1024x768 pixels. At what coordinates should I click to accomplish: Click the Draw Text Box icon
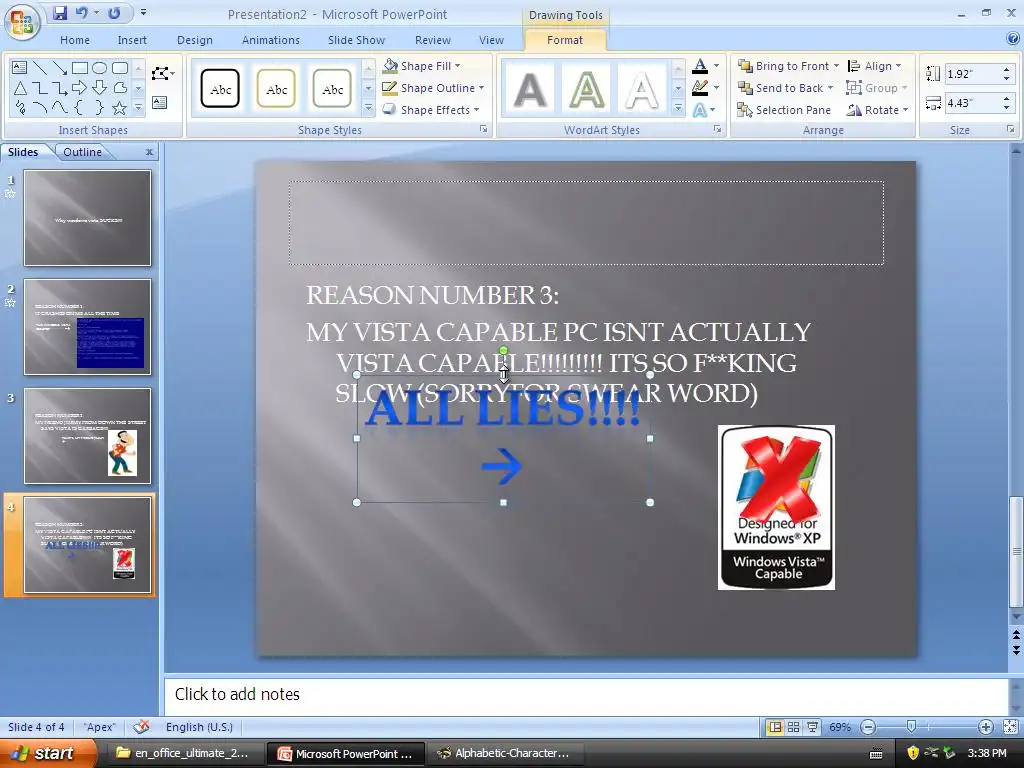[x=159, y=103]
